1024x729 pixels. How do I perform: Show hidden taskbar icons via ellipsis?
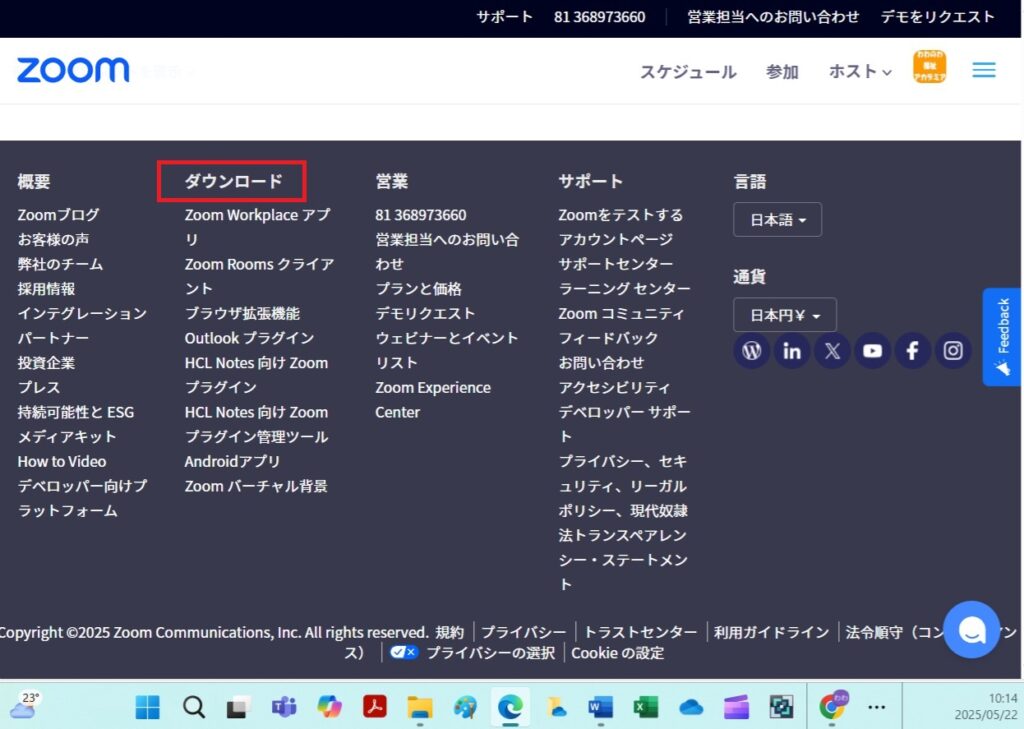876,707
